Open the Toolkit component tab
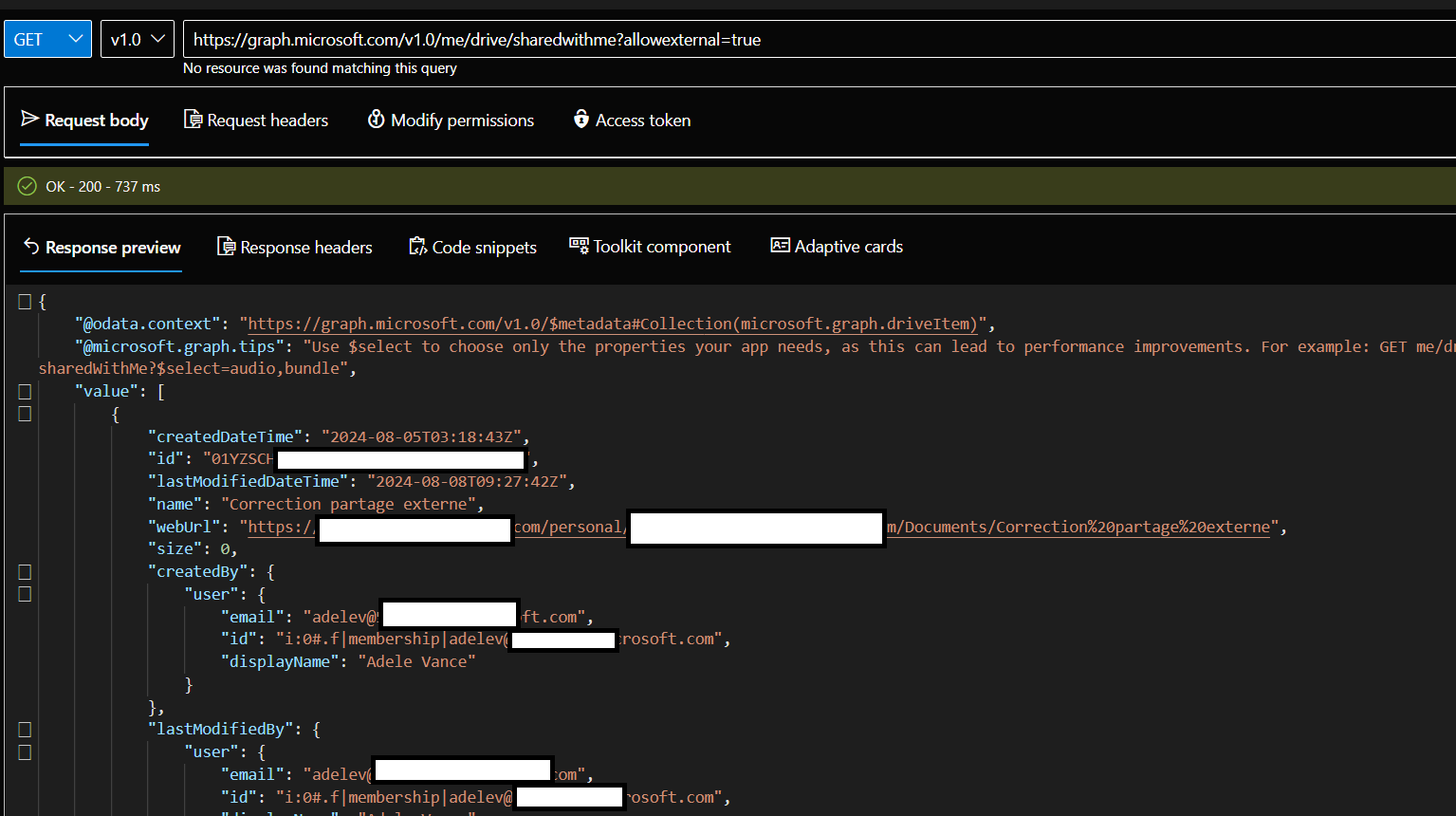Image resolution: width=1456 pixels, height=816 pixels. coord(650,247)
